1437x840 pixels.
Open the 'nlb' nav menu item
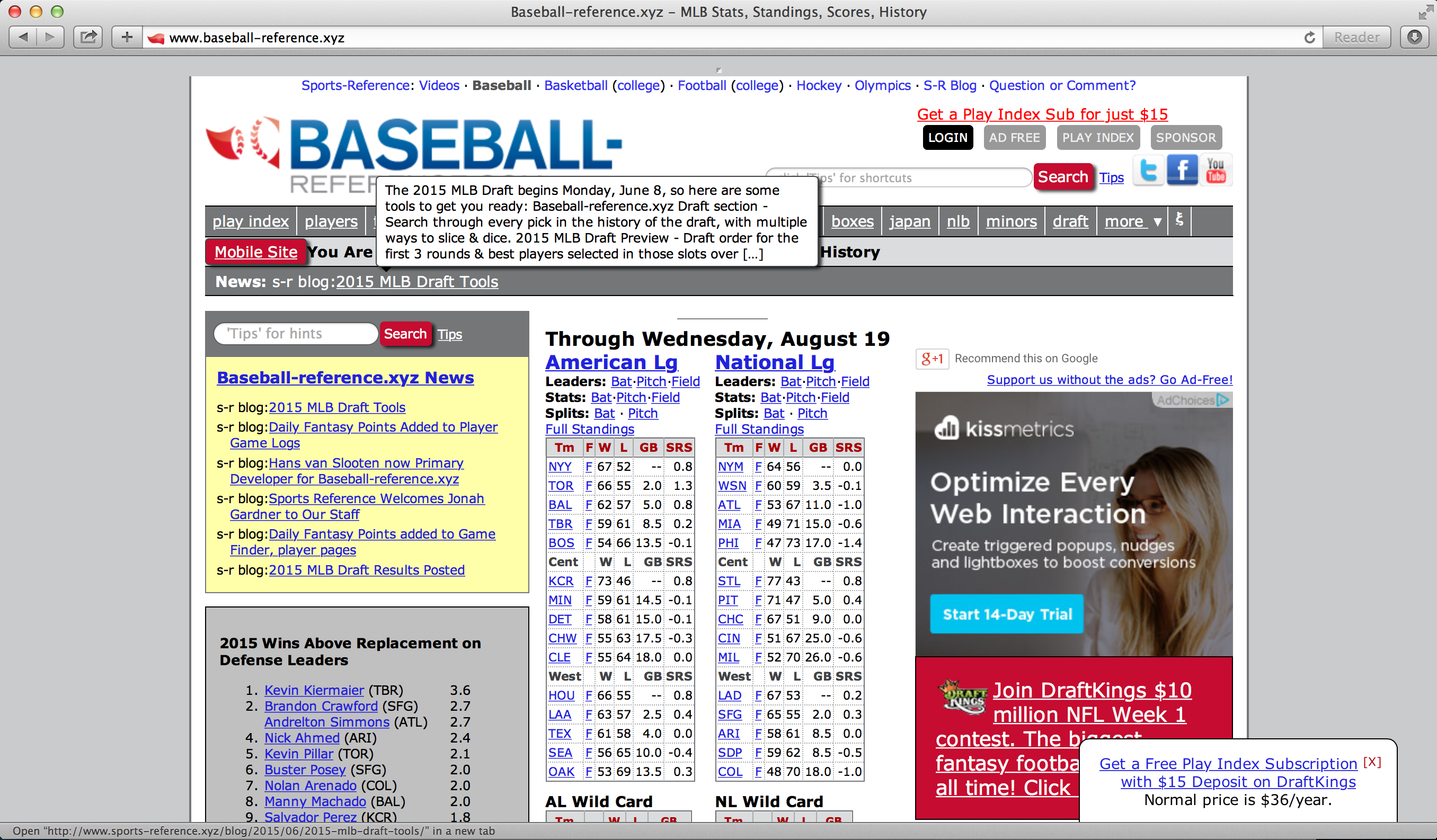(958, 221)
